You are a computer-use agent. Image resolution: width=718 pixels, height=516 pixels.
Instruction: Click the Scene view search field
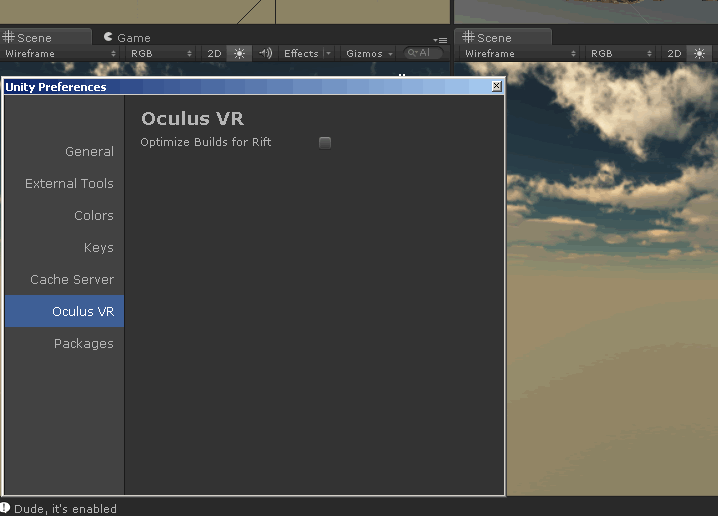[x=423, y=53]
